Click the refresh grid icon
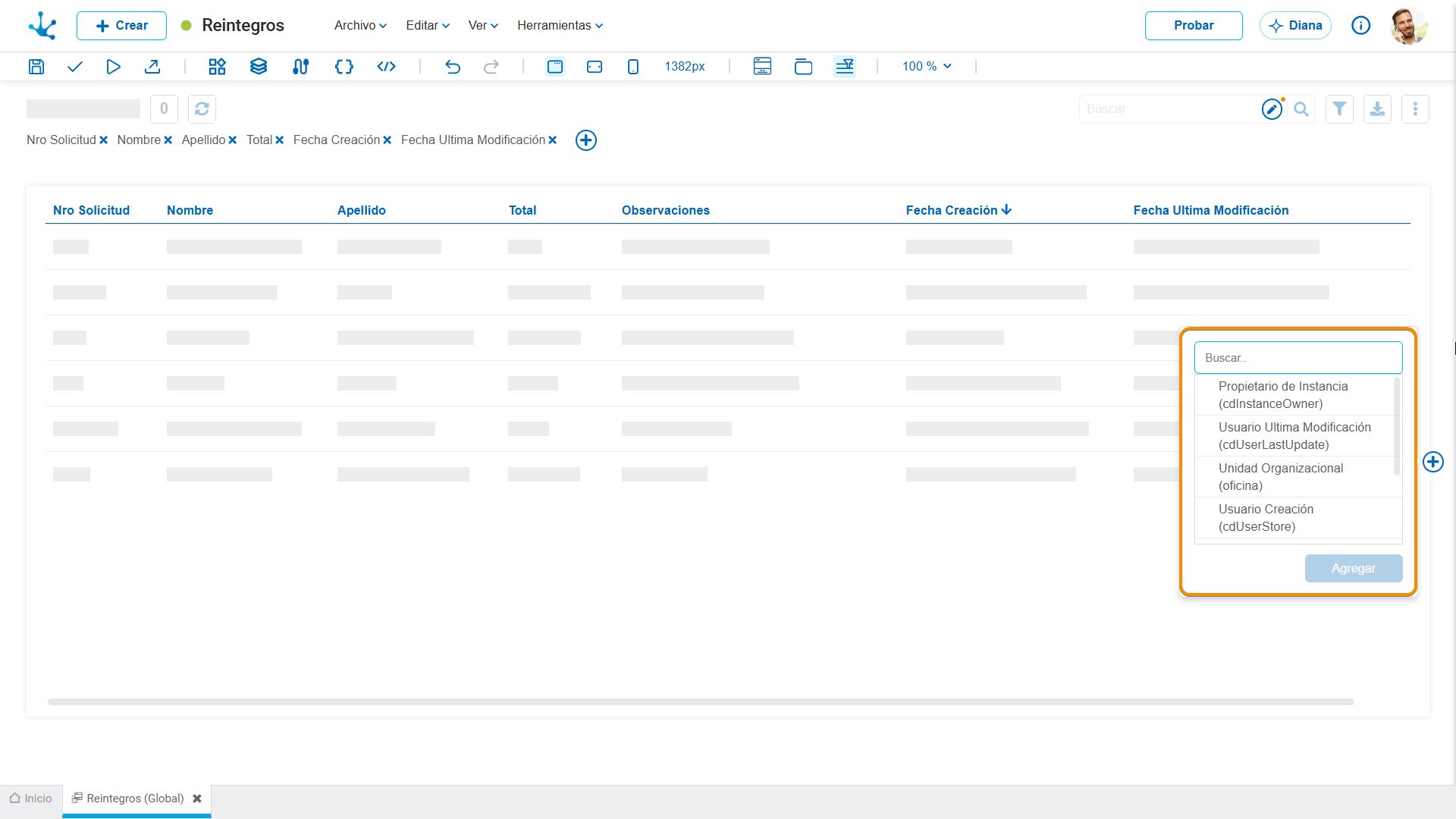 click(x=202, y=109)
